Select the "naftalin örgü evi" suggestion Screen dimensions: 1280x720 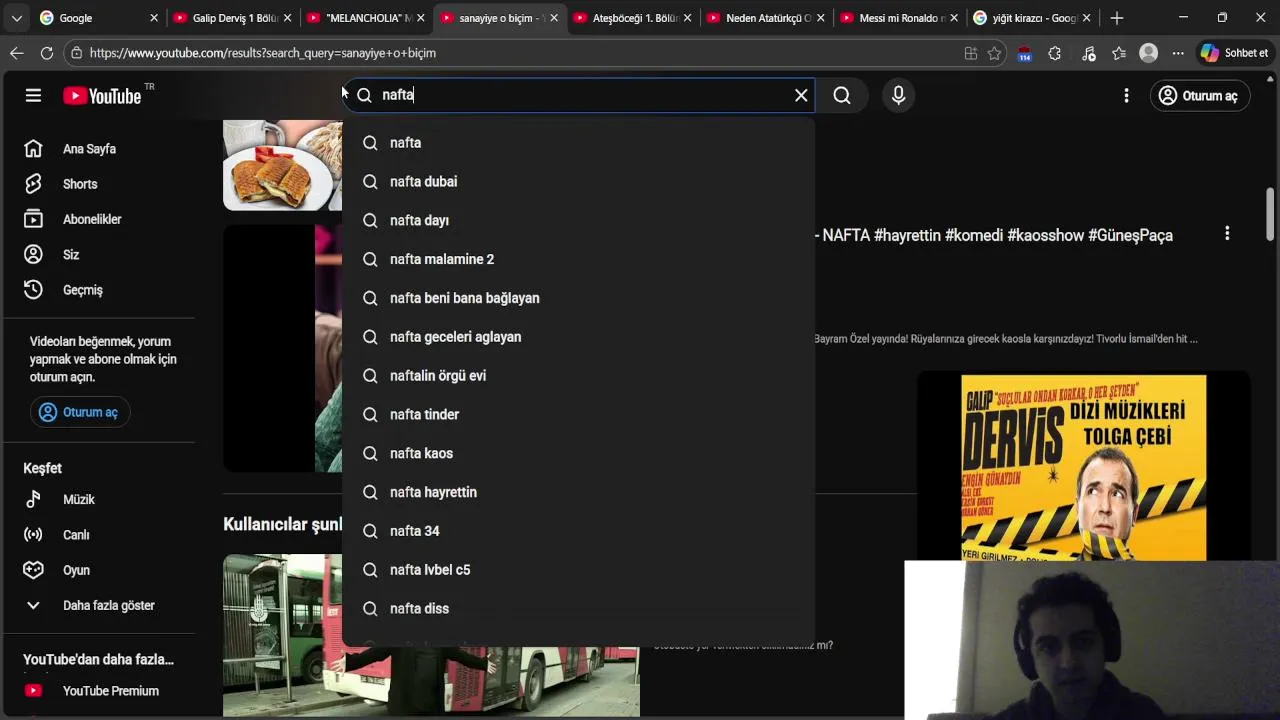[578, 376]
